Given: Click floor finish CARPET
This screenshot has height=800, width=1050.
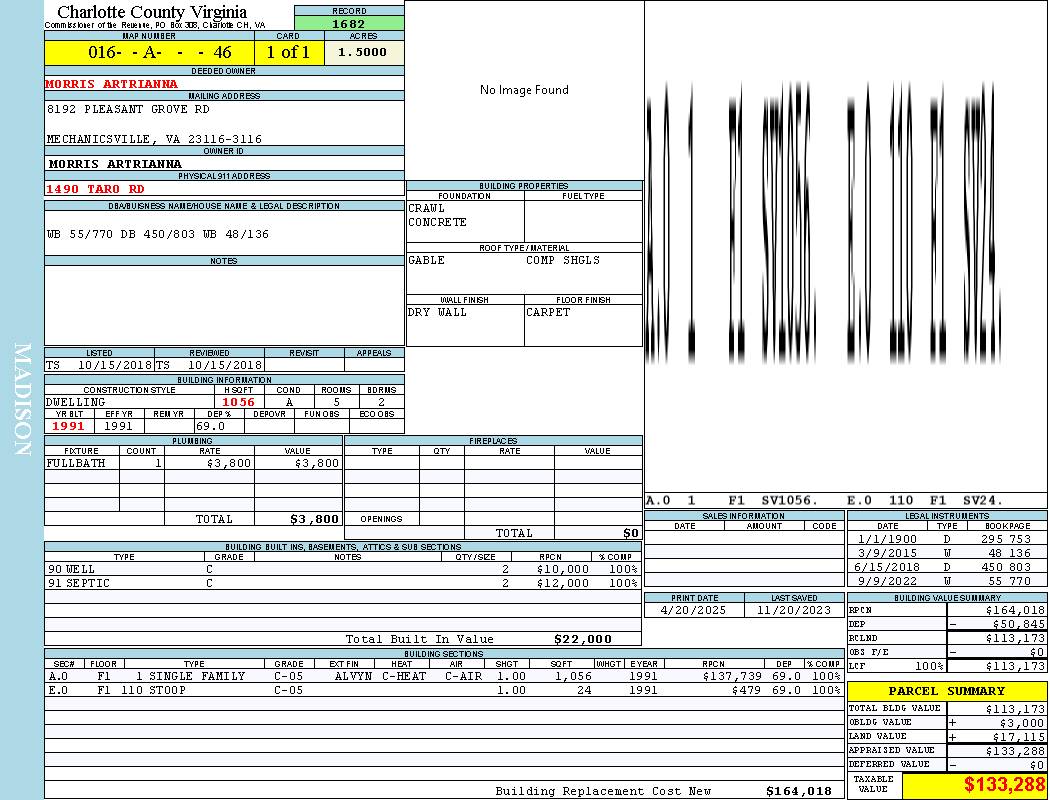Looking at the screenshot, I should point(548,313).
